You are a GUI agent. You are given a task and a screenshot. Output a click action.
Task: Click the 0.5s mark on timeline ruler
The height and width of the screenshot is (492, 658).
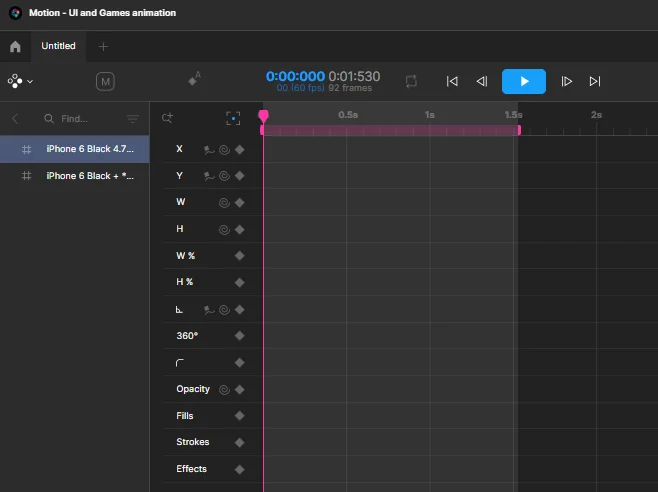coord(348,115)
